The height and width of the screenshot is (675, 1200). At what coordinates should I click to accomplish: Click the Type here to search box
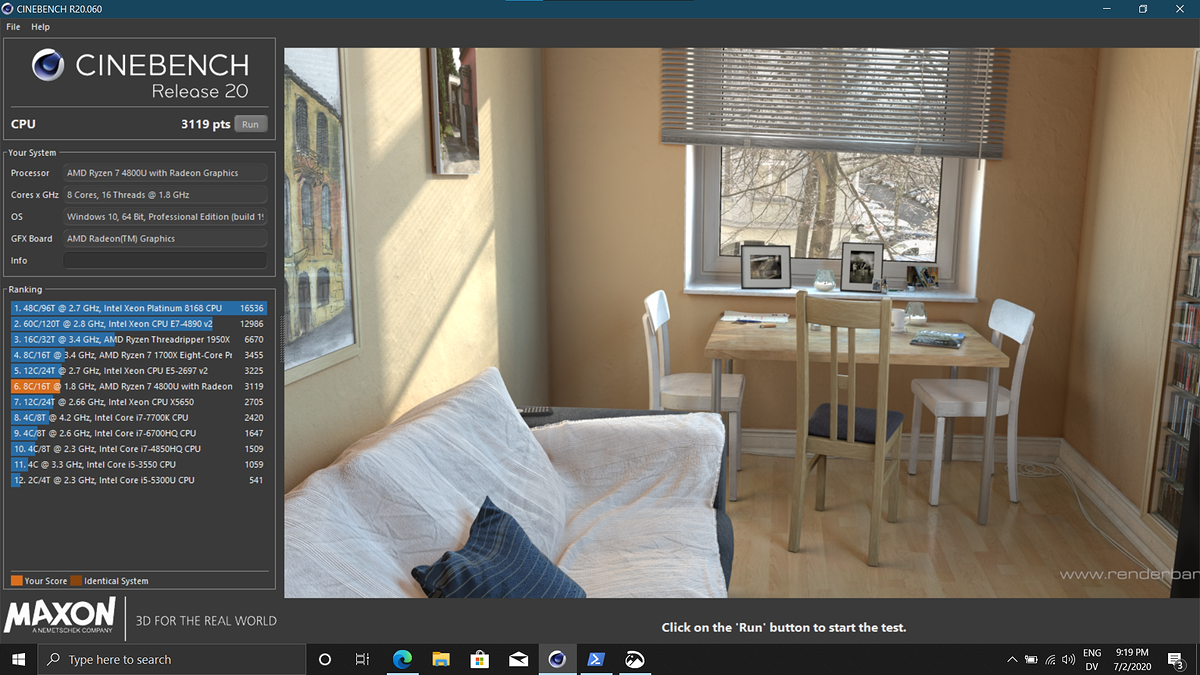click(x=172, y=659)
